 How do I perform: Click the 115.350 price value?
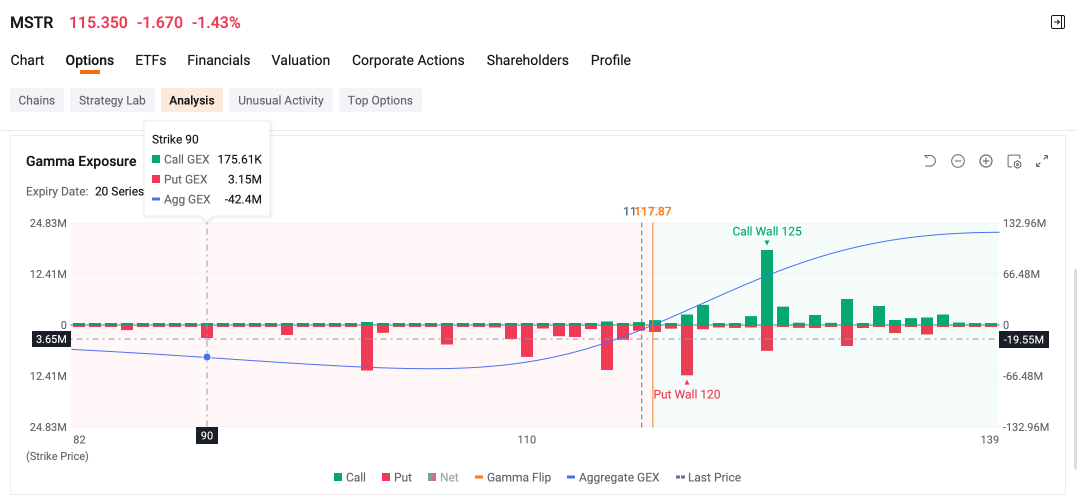[98, 23]
